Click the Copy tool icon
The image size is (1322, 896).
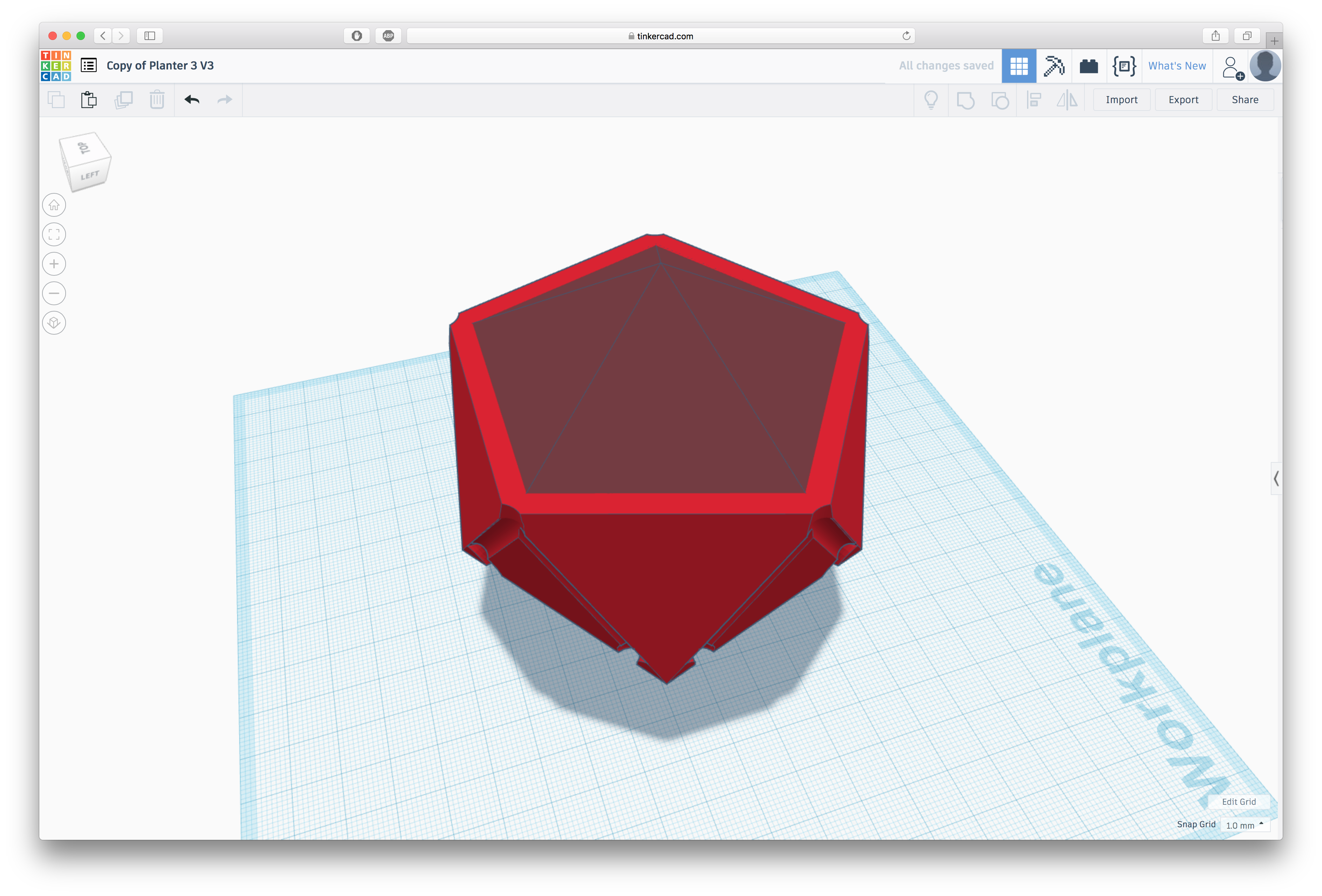tap(56, 100)
